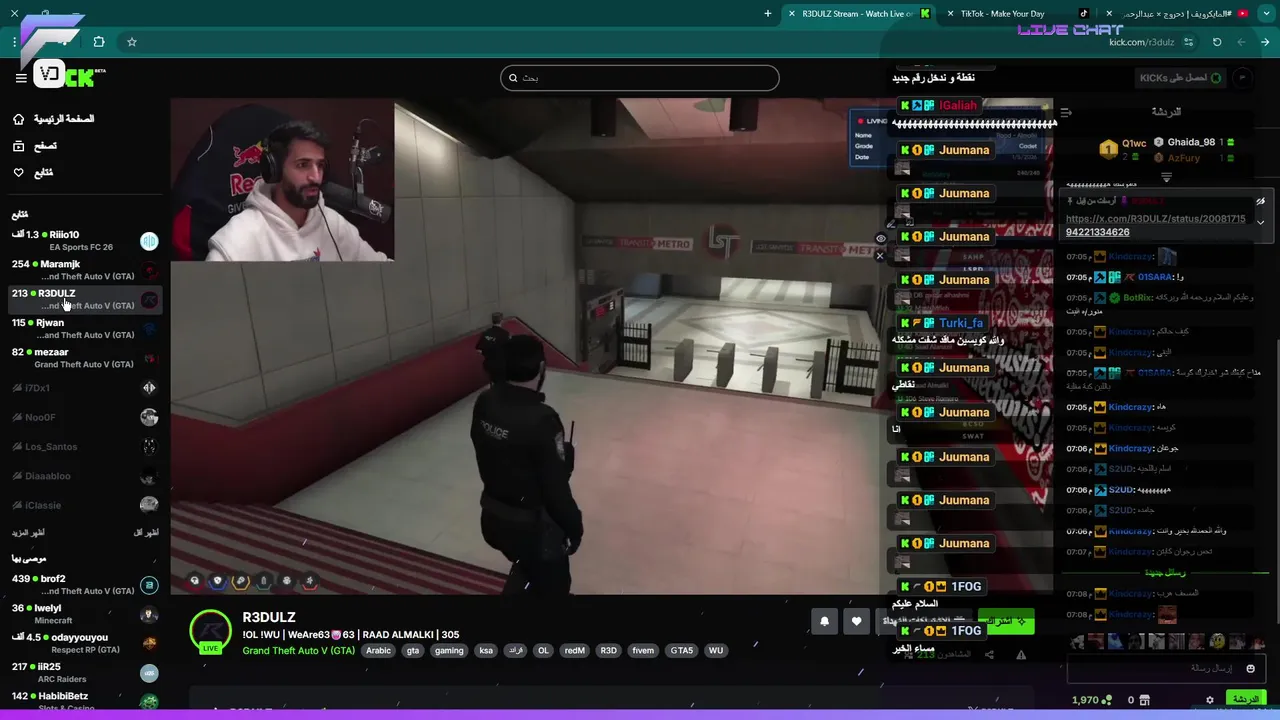Click the R3DULZ streamer profile avatar
The width and height of the screenshot is (1280, 720).
pyautogui.click(x=210, y=631)
